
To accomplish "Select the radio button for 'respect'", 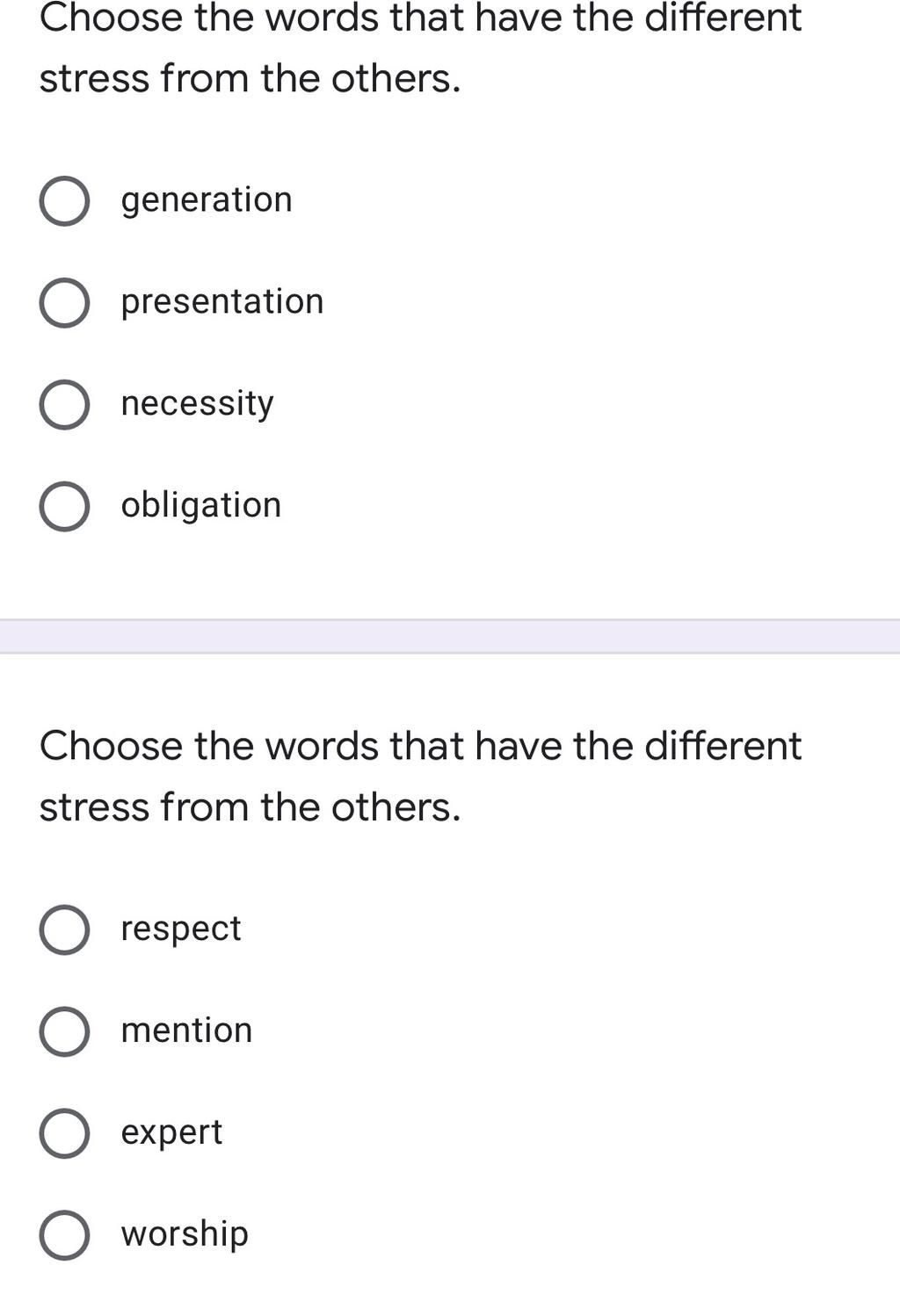I will tap(64, 929).
